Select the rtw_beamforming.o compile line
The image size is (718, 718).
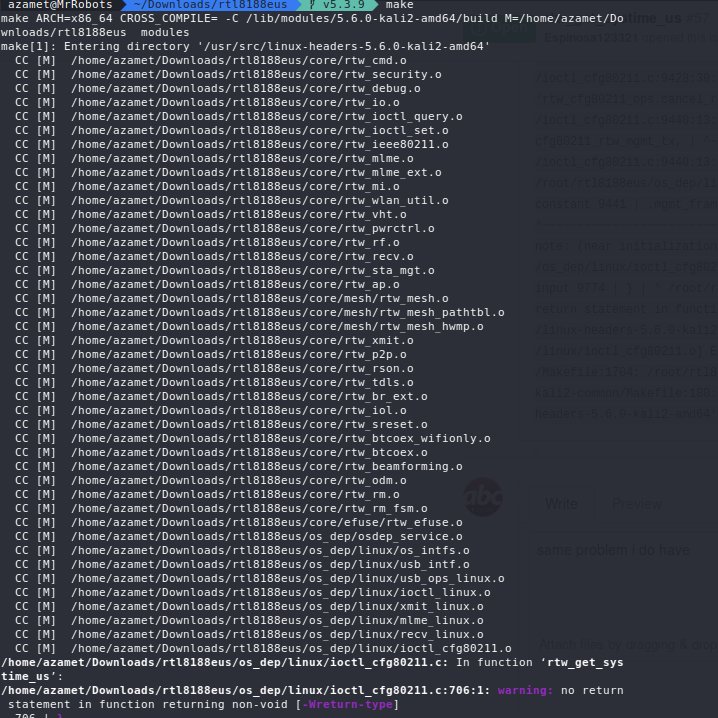click(x=239, y=467)
